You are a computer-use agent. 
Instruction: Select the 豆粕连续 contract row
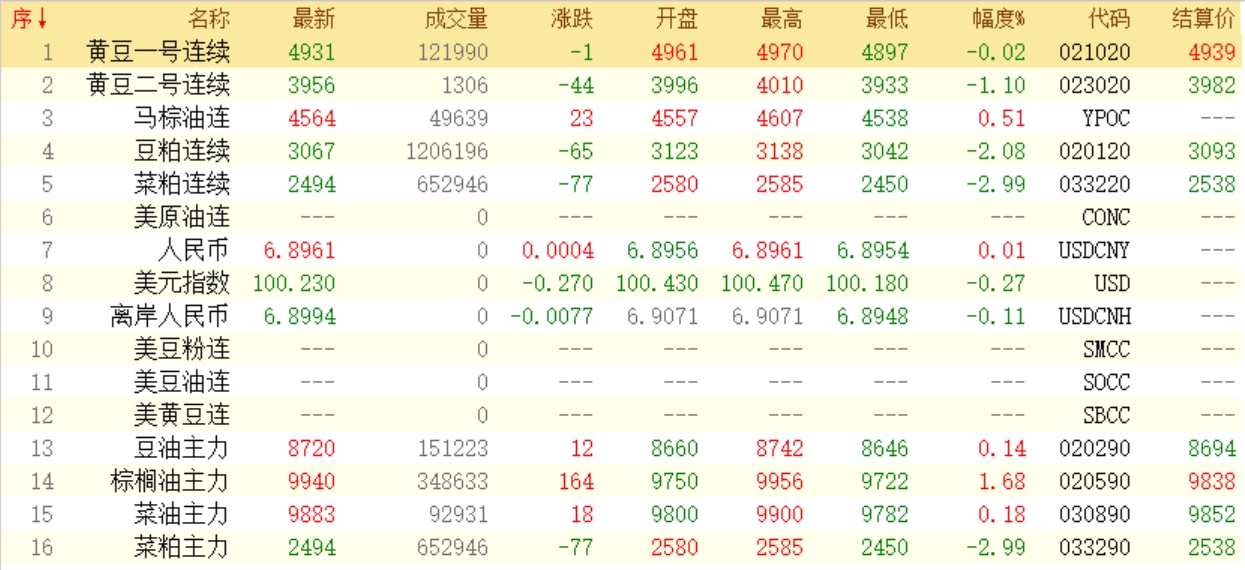pyautogui.click(x=181, y=151)
